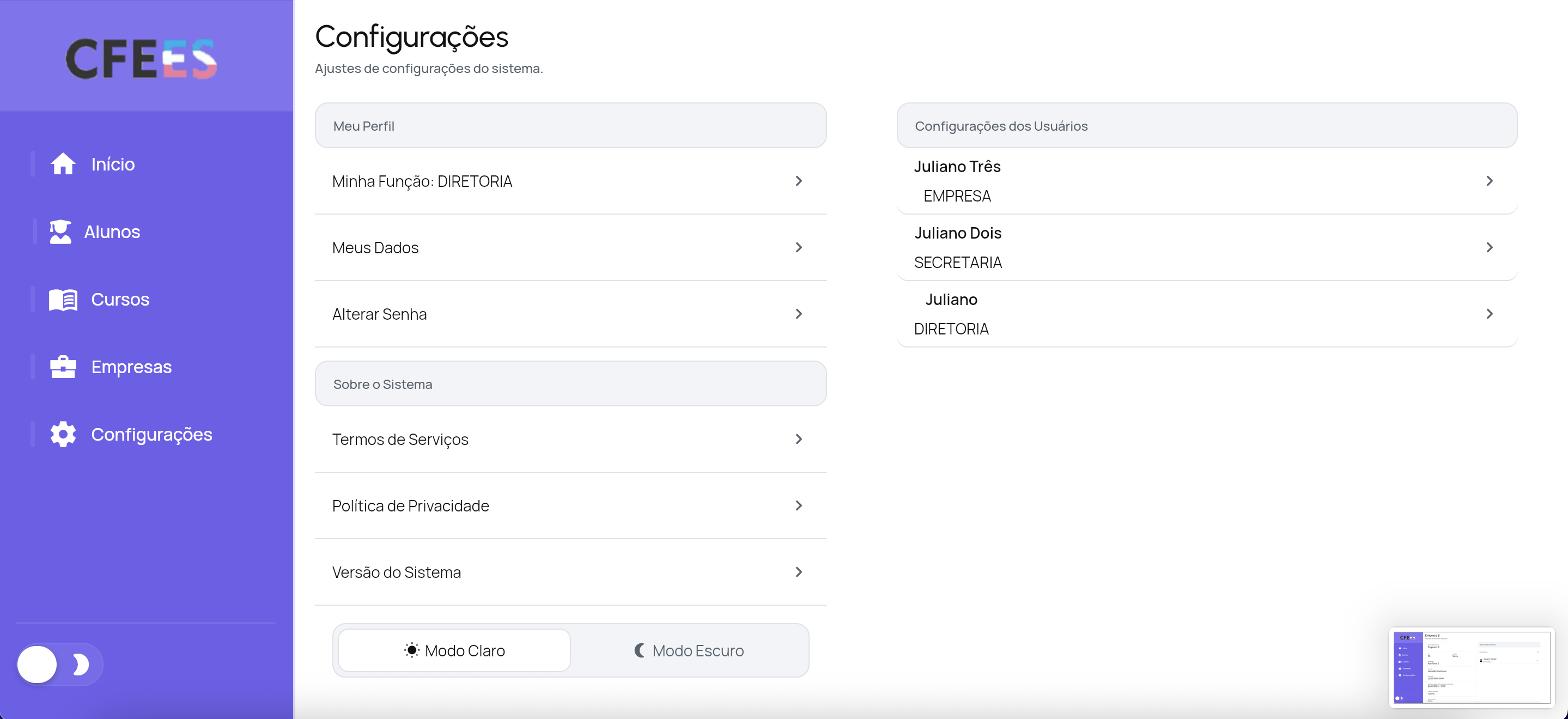Toggle the sidebar dark mode switch
Viewport: 1568px width, 719px height.
[x=59, y=664]
